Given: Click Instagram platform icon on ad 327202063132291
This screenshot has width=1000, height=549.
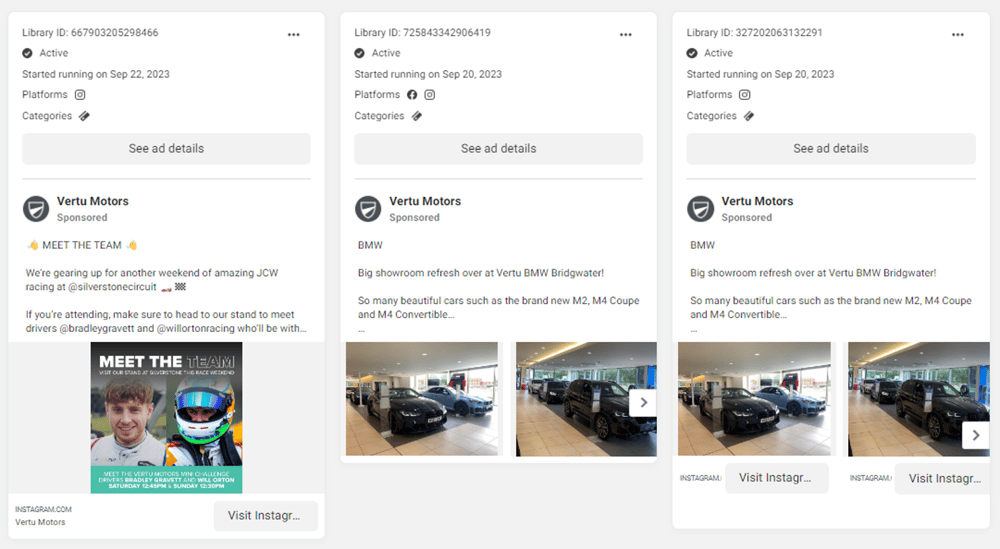Looking at the screenshot, I should pyautogui.click(x=744, y=94).
